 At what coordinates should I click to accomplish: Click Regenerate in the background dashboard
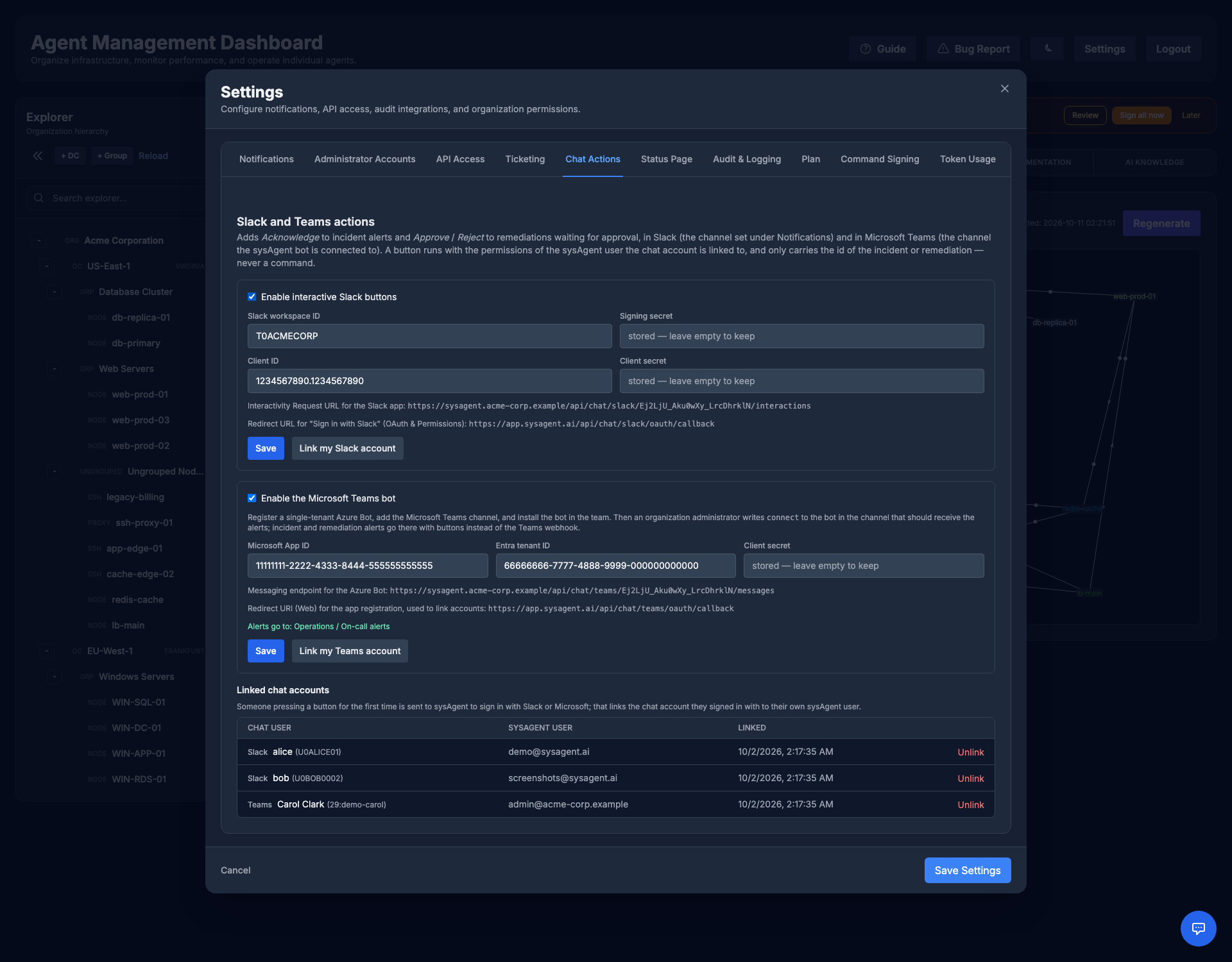coord(1161,223)
